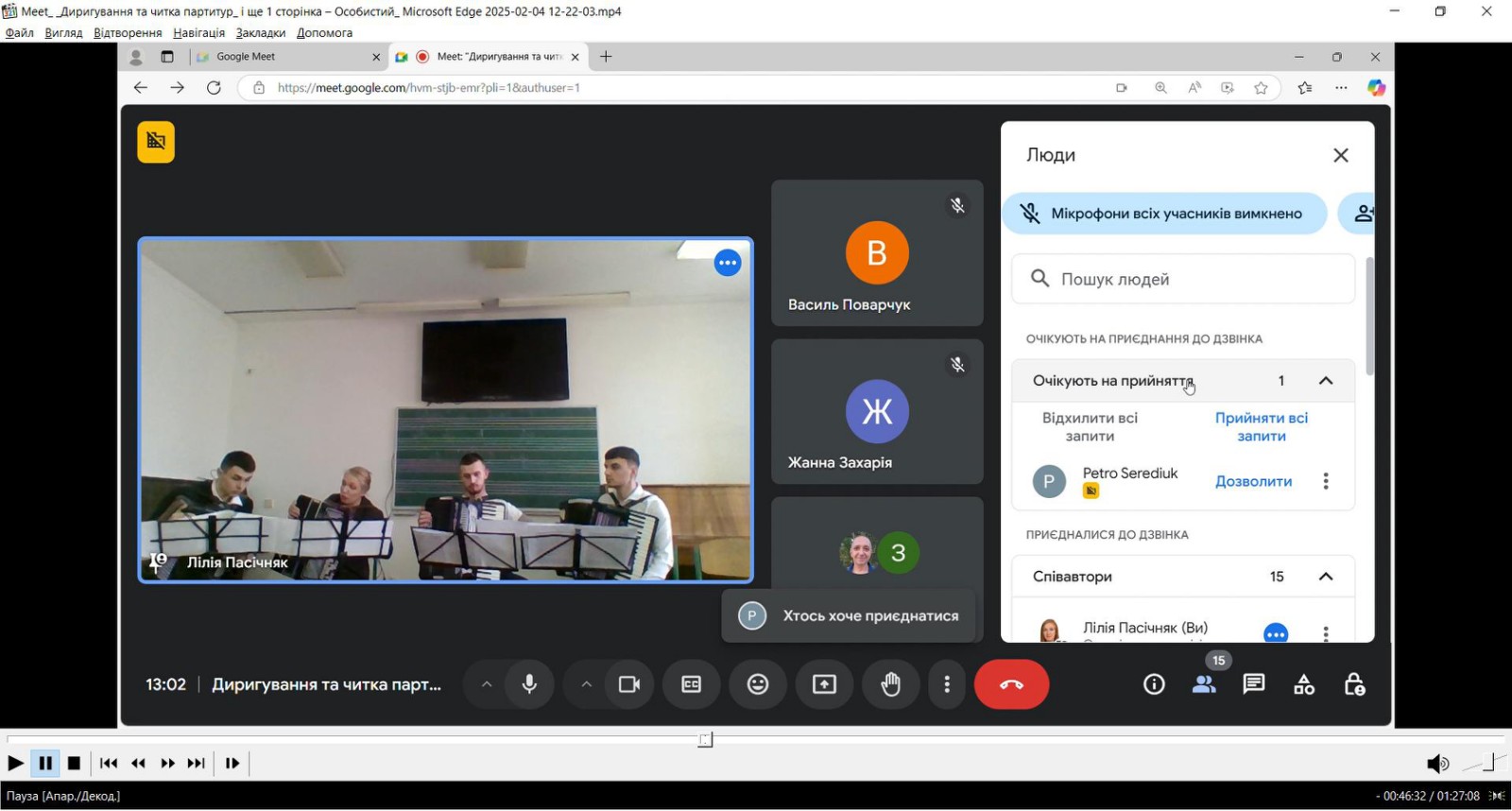Screen dimensions: 1512x811
Task: Open the emoji reactions button
Action: (758, 684)
